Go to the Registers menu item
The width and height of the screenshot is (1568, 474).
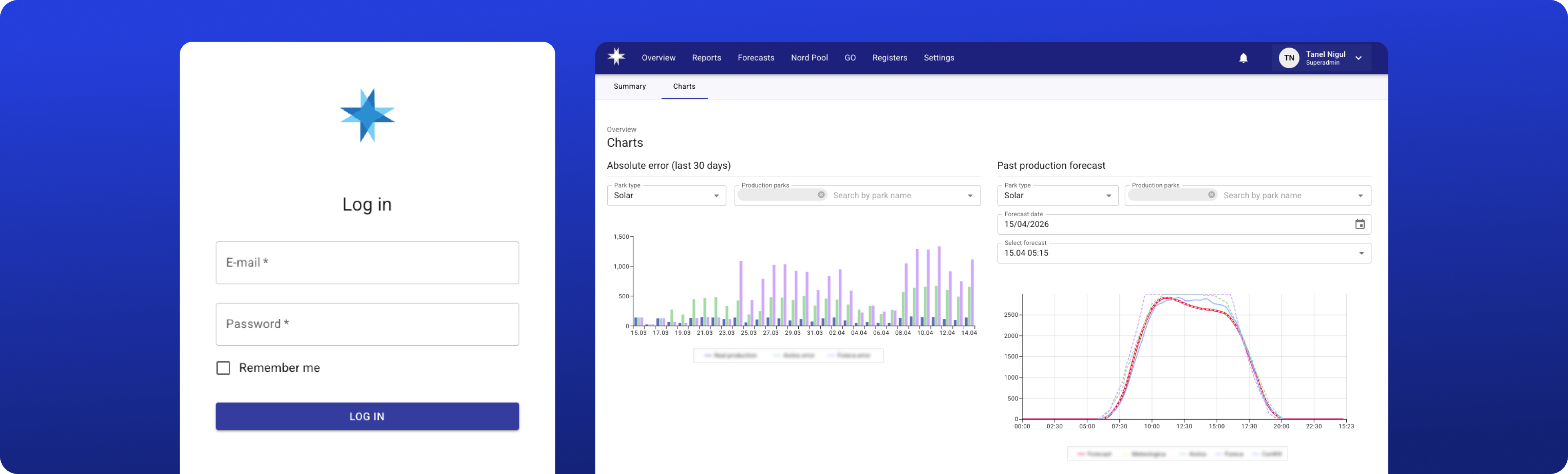click(889, 58)
